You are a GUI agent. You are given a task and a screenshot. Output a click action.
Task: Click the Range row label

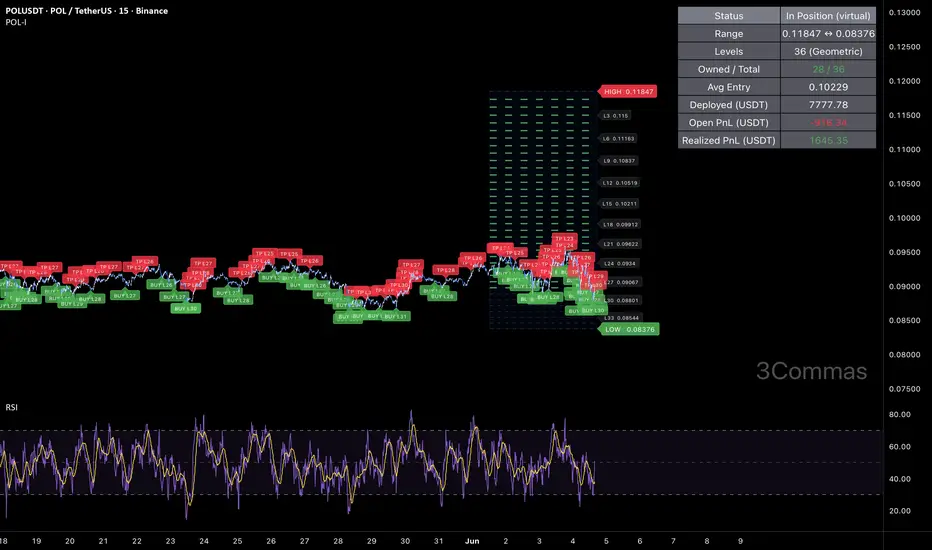click(729, 34)
